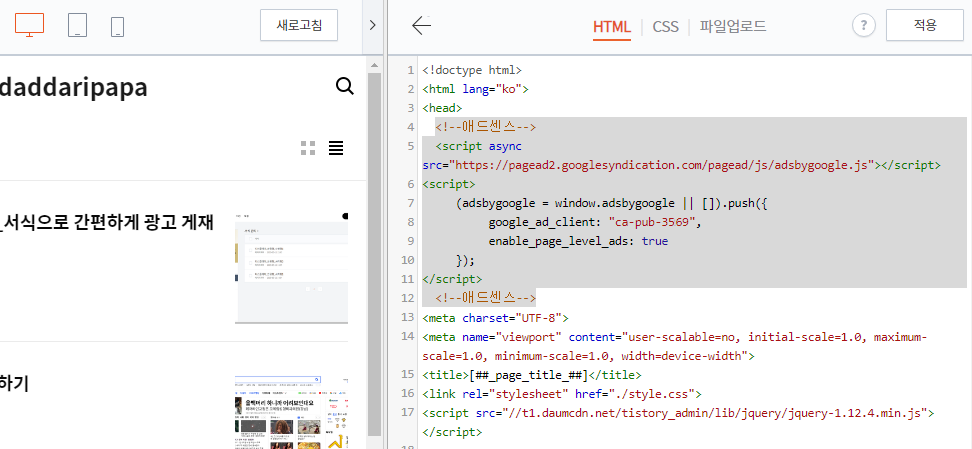This screenshot has height=449, width=972.
Task: Collapse preview panel with right chevron
Action: (373, 25)
